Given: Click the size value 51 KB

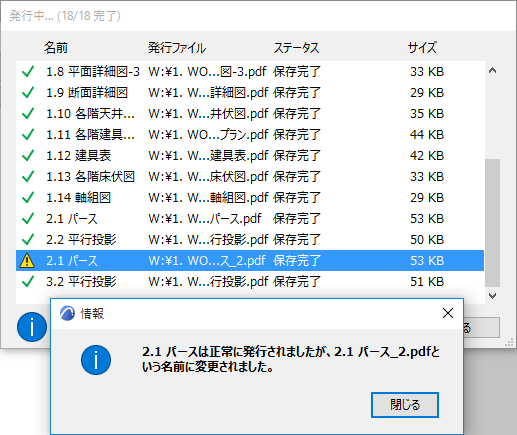Looking at the screenshot, I should point(427,281).
